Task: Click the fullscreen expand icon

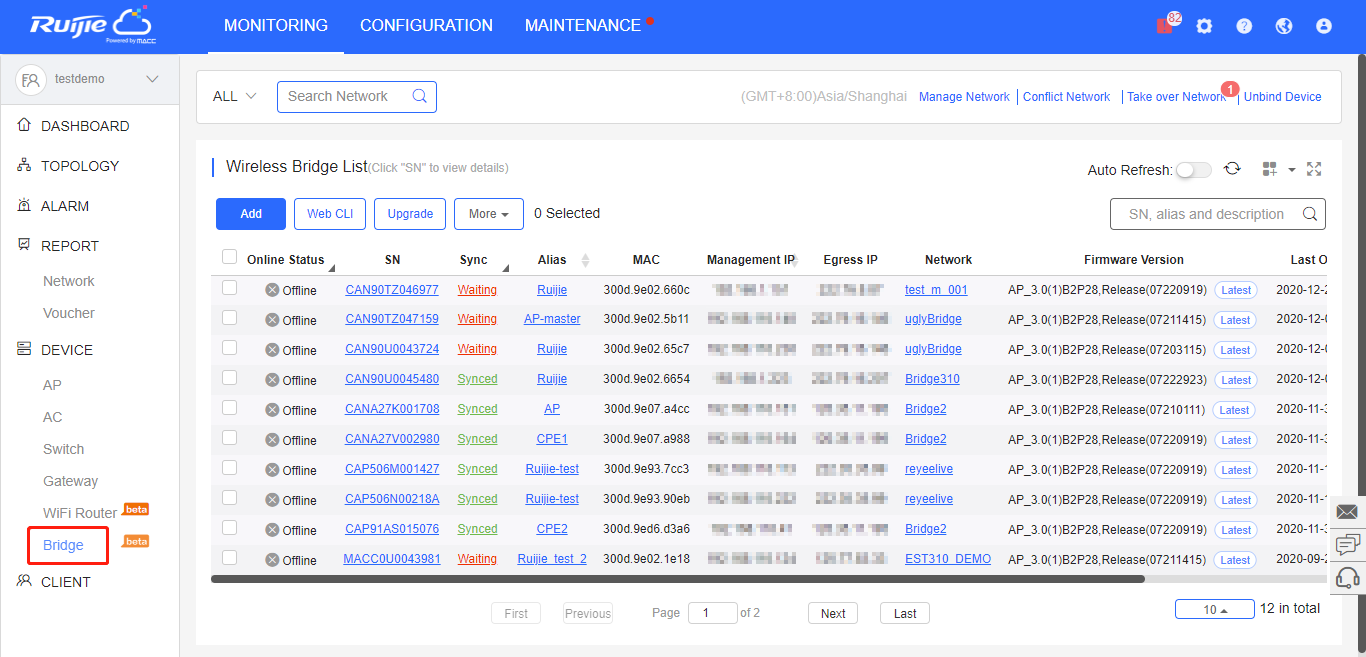Action: (x=1314, y=169)
